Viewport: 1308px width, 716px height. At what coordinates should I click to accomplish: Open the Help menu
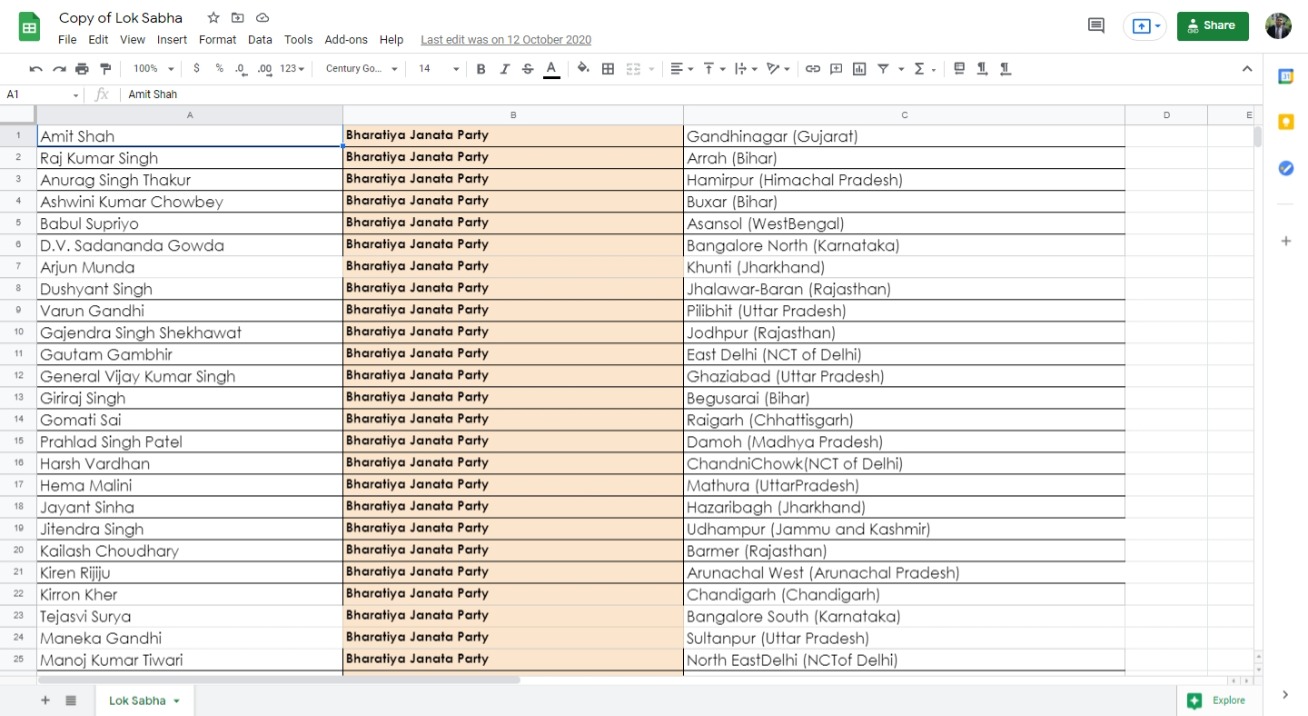(x=391, y=40)
